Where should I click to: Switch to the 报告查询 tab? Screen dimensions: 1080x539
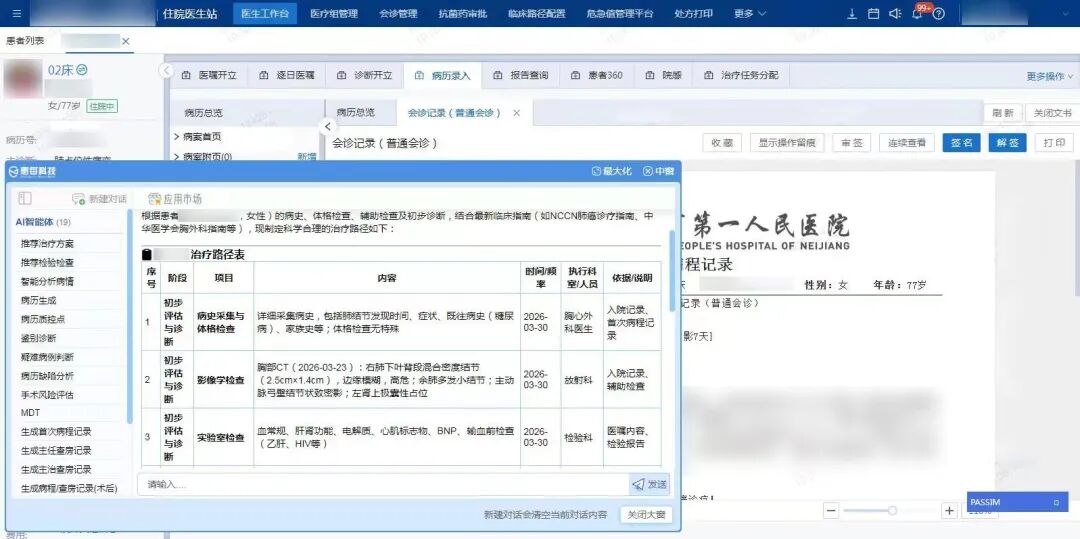click(521, 75)
